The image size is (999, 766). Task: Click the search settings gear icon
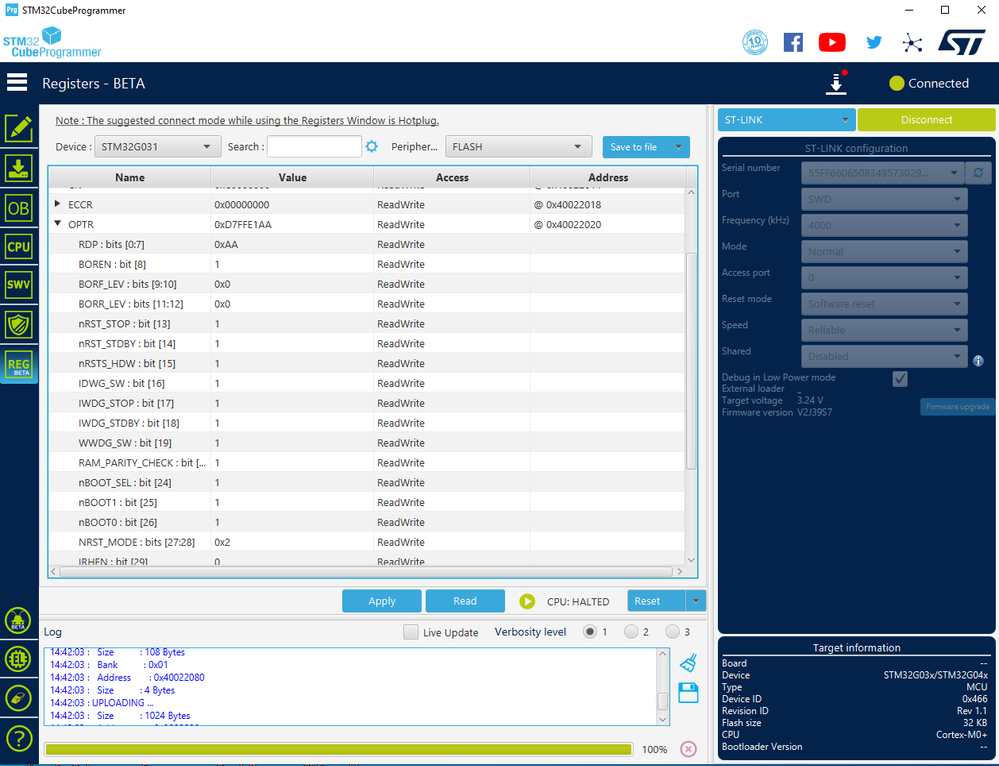click(371, 147)
